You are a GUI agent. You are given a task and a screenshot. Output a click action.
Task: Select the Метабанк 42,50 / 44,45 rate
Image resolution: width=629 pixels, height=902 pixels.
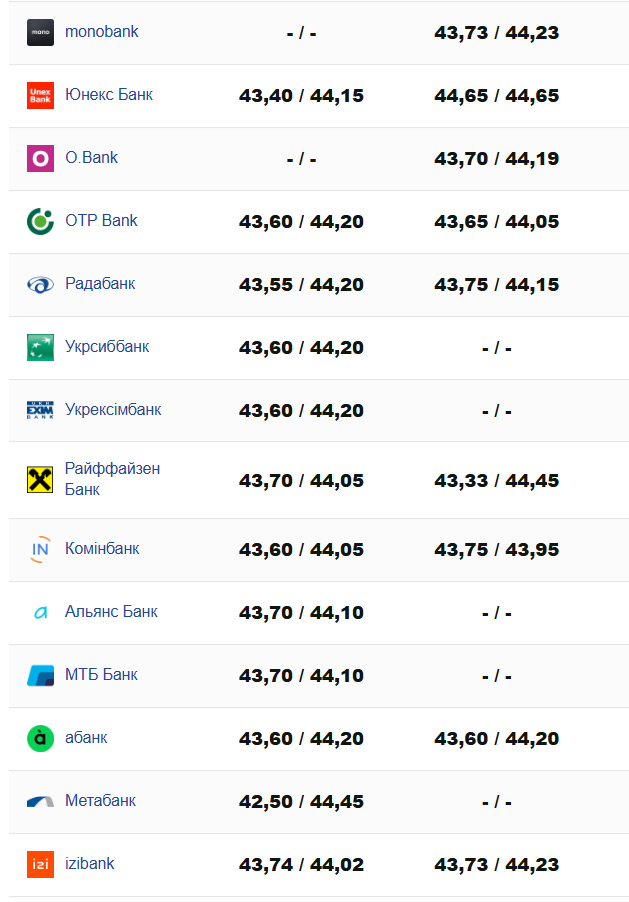pos(301,802)
